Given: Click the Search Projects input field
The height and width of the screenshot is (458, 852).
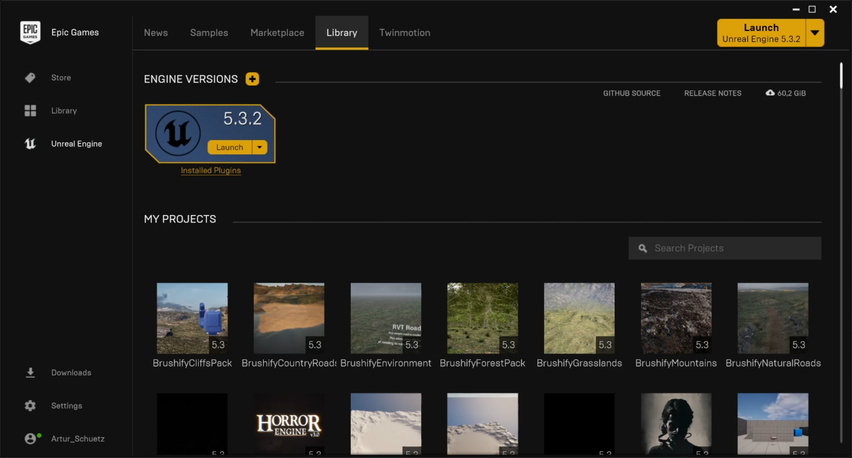Looking at the screenshot, I should (725, 248).
